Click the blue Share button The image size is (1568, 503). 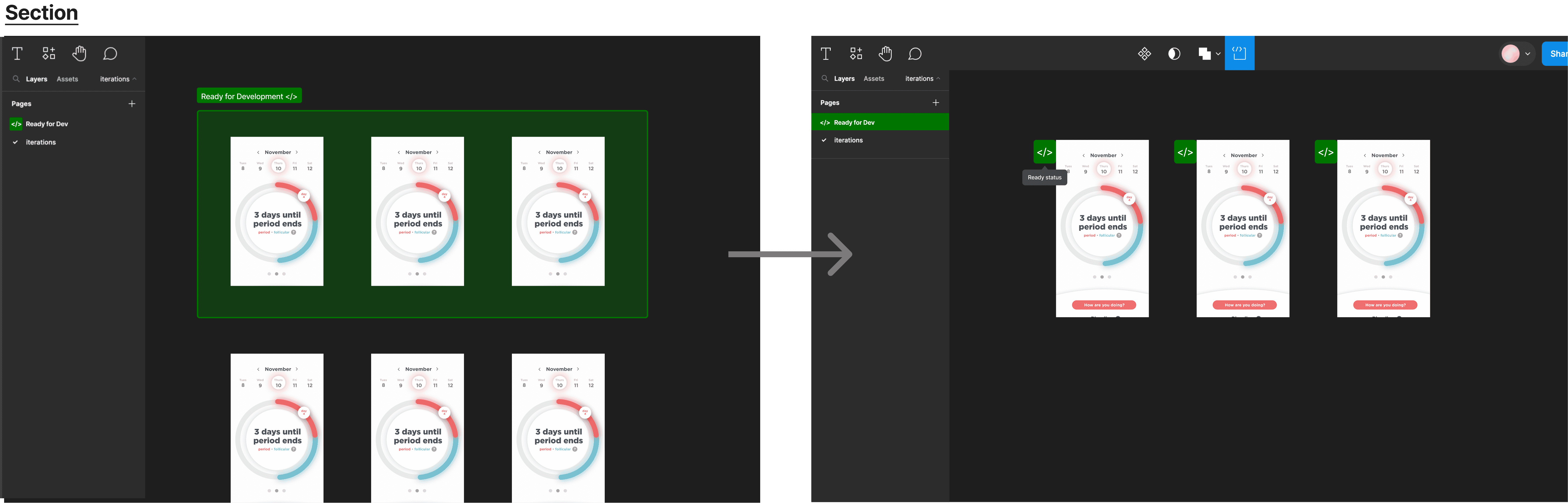pyautogui.click(x=1555, y=54)
